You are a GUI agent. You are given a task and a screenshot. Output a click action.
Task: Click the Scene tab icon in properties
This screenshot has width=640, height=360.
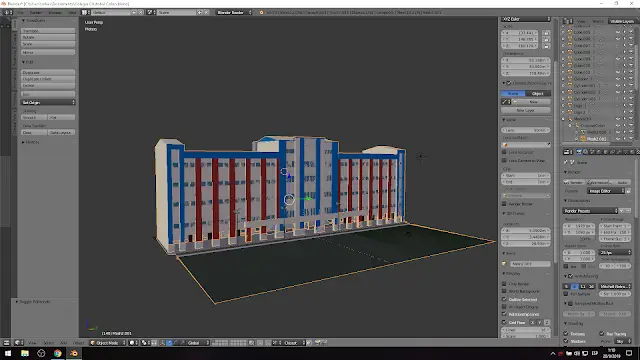[x=592, y=152]
